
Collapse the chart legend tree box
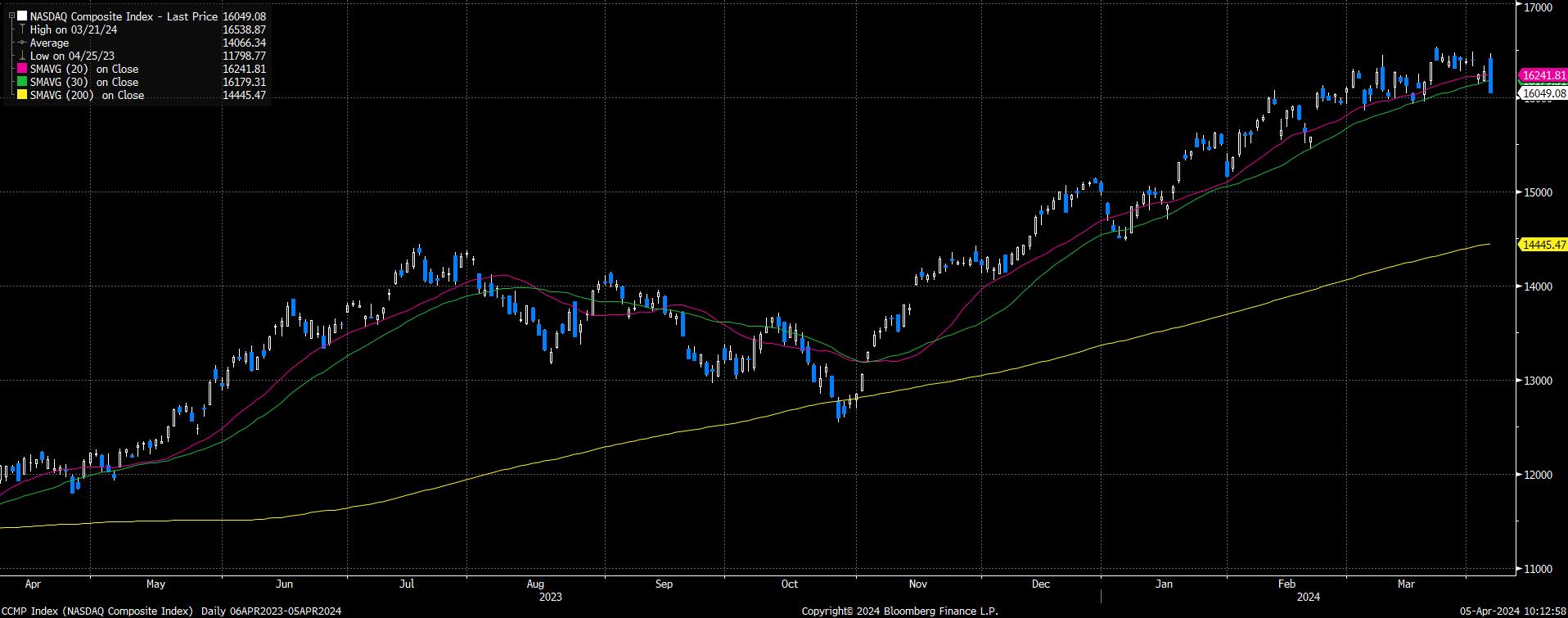[x=11, y=16]
